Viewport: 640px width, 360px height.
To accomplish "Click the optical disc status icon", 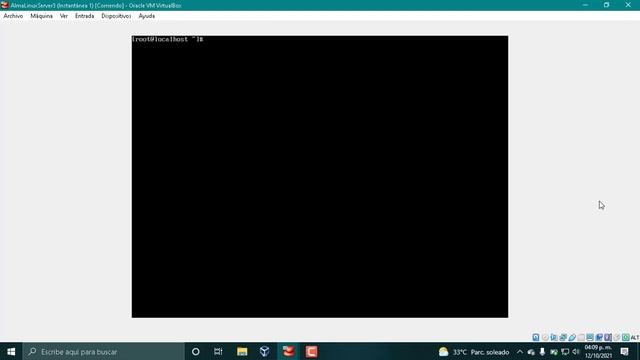I will (545, 337).
